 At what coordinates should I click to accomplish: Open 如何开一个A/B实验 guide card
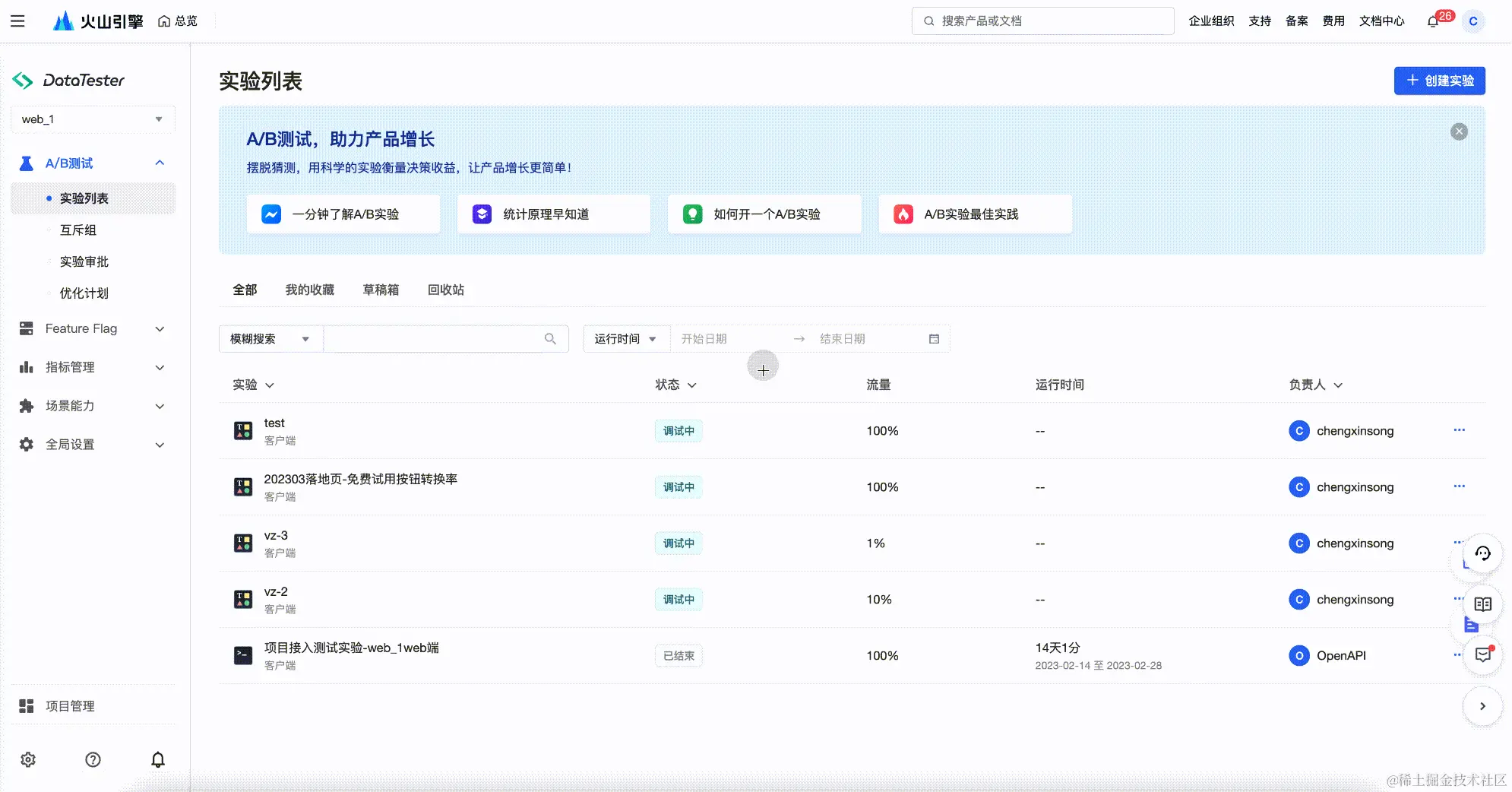point(764,214)
